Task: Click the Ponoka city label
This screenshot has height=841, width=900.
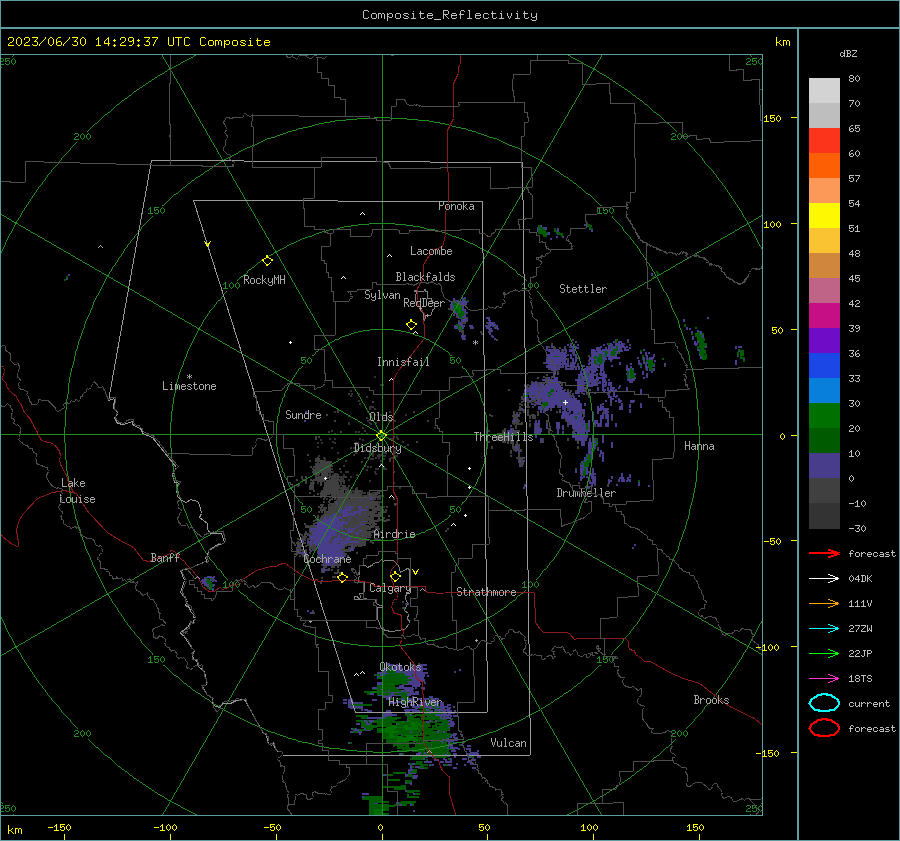Action: pyautogui.click(x=456, y=206)
